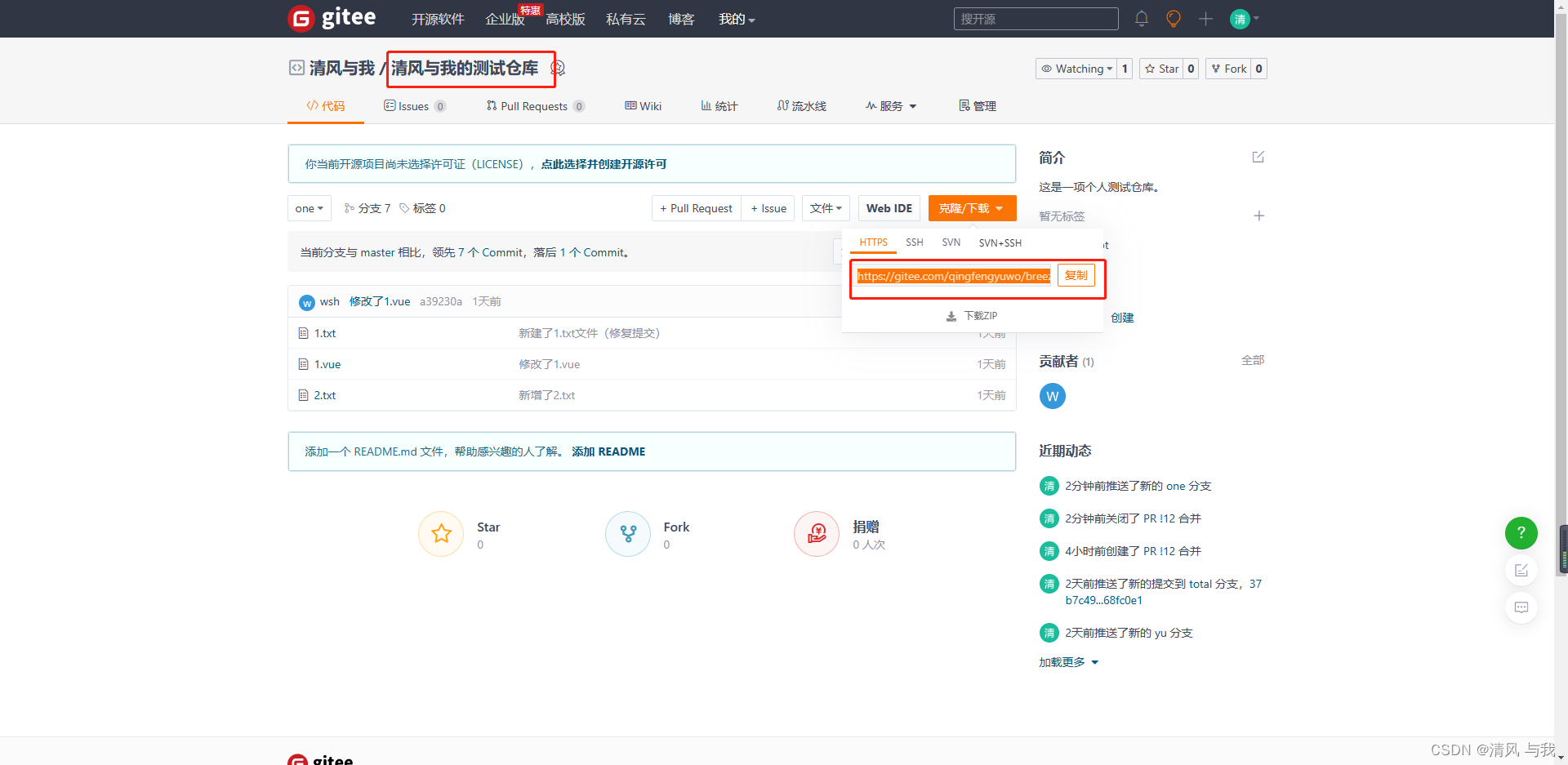
Task: Click the + Issue button
Action: 768,208
